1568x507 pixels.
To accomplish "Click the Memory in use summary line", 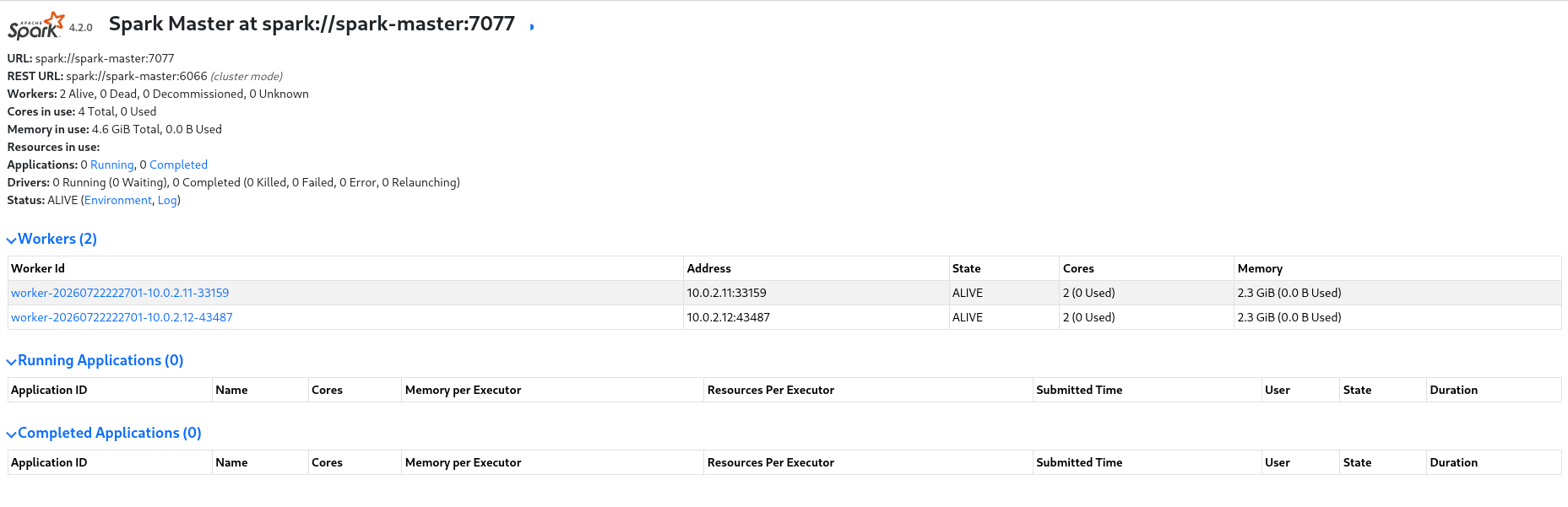I will [115, 129].
